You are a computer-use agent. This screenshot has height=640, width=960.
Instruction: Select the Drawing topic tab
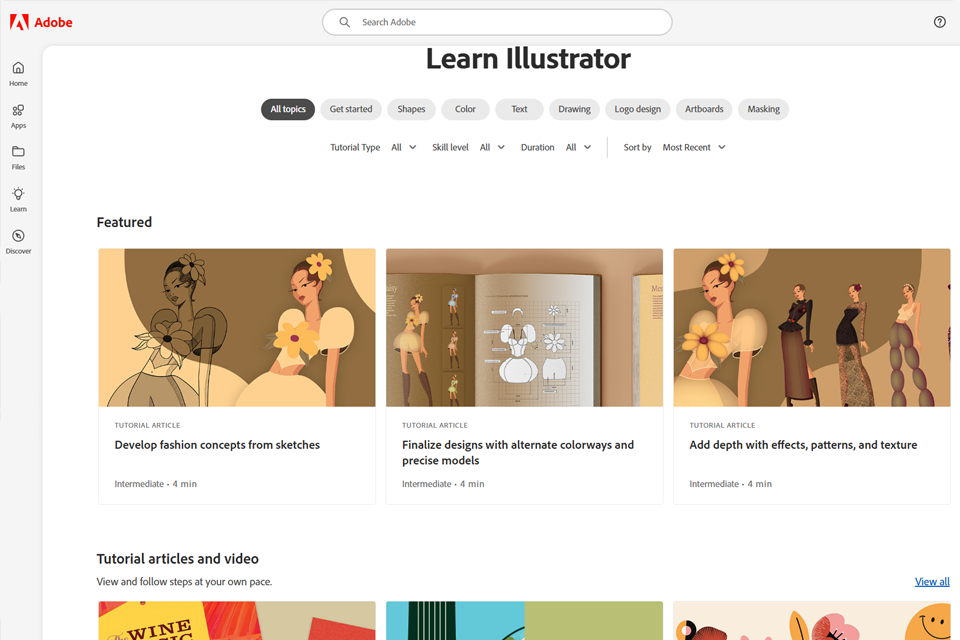[574, 109]
